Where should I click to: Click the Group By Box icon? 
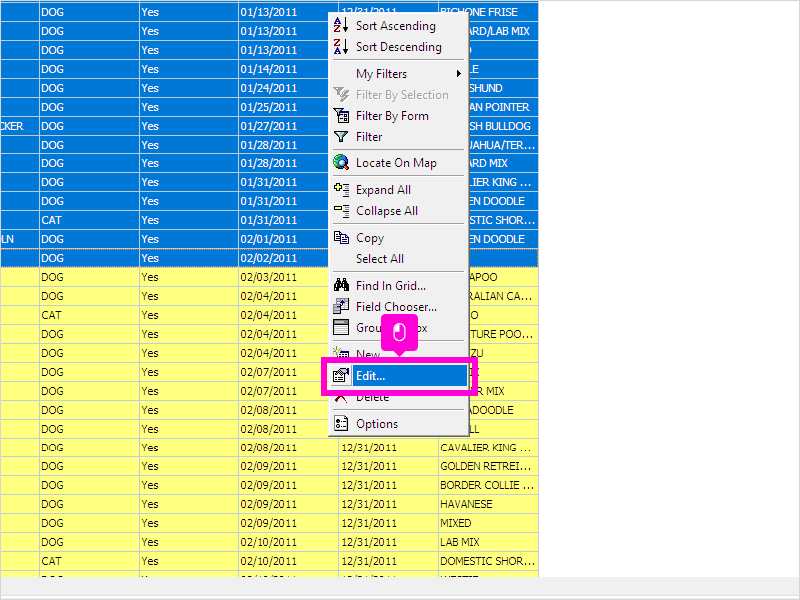341,327
